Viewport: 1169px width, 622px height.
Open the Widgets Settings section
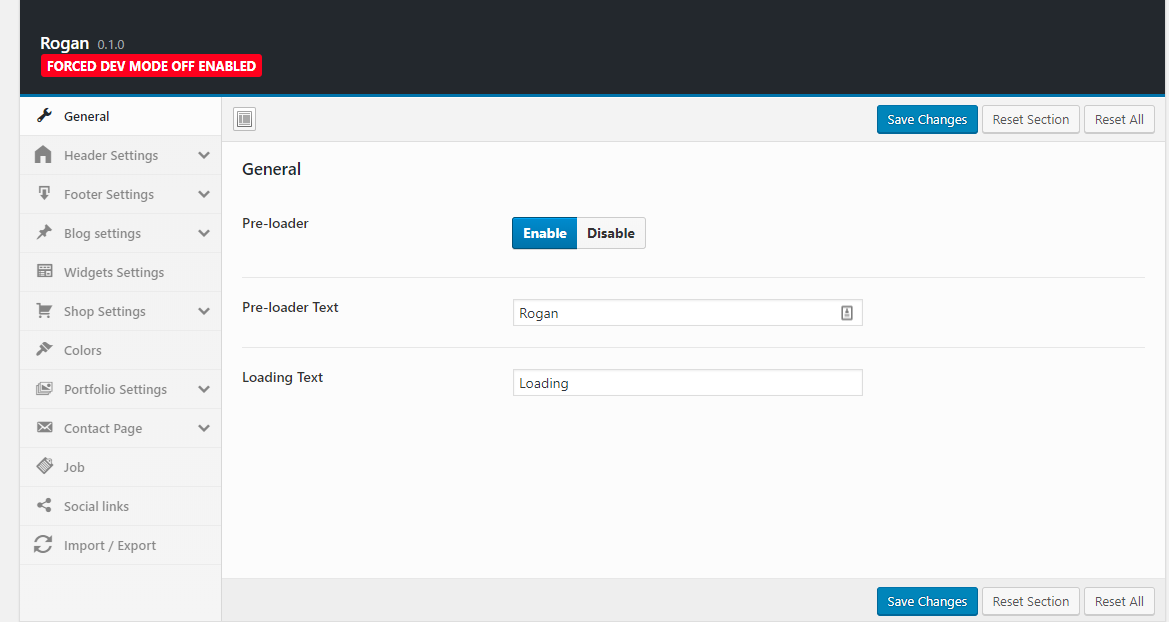pyautogui.click(x=113, y=272)
